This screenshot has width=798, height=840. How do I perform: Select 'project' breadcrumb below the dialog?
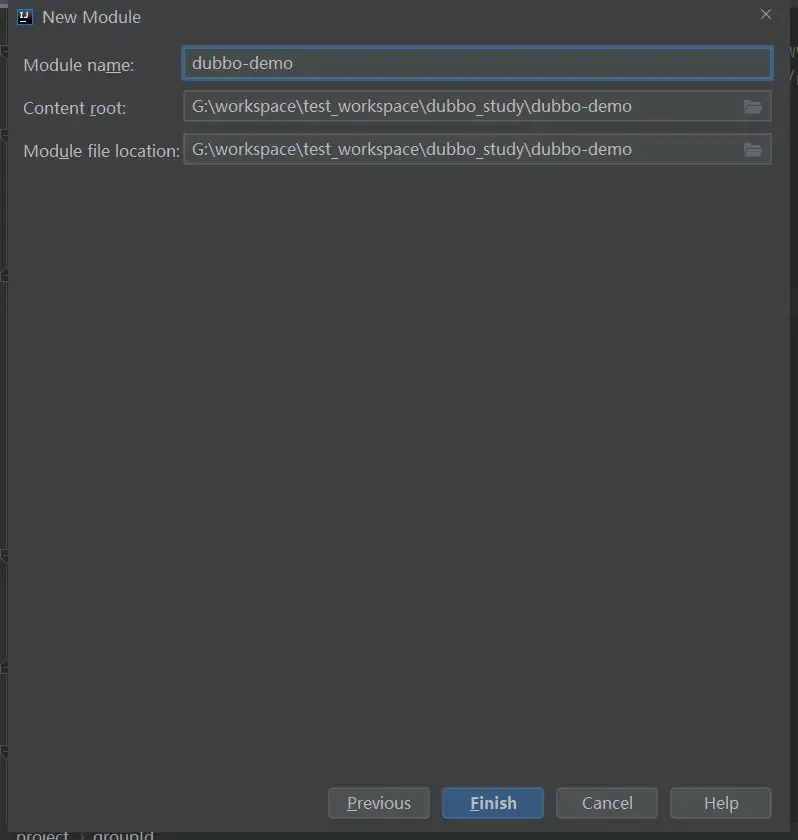click(x=42, y=834)
